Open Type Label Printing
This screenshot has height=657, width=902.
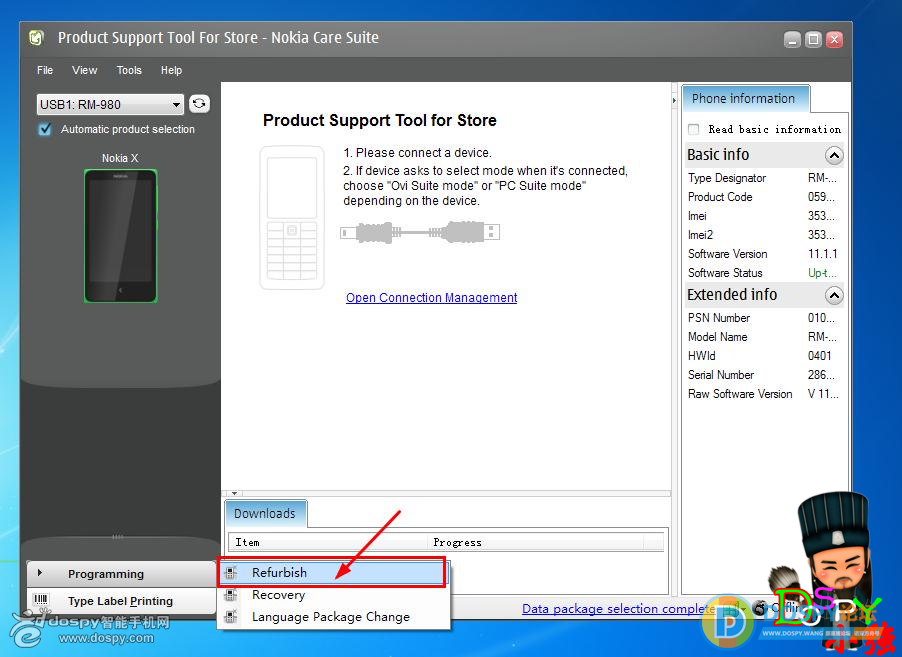[x=121, y=601]
